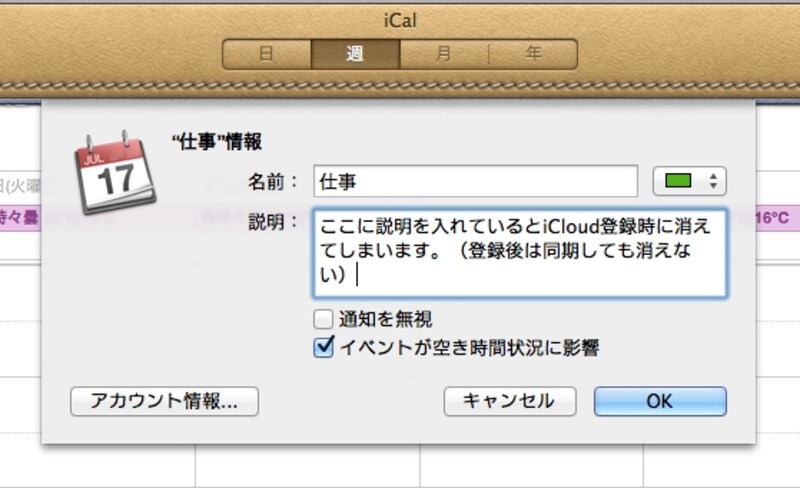
Task: Click the green color swatch
Action: (x=678, y=181)
